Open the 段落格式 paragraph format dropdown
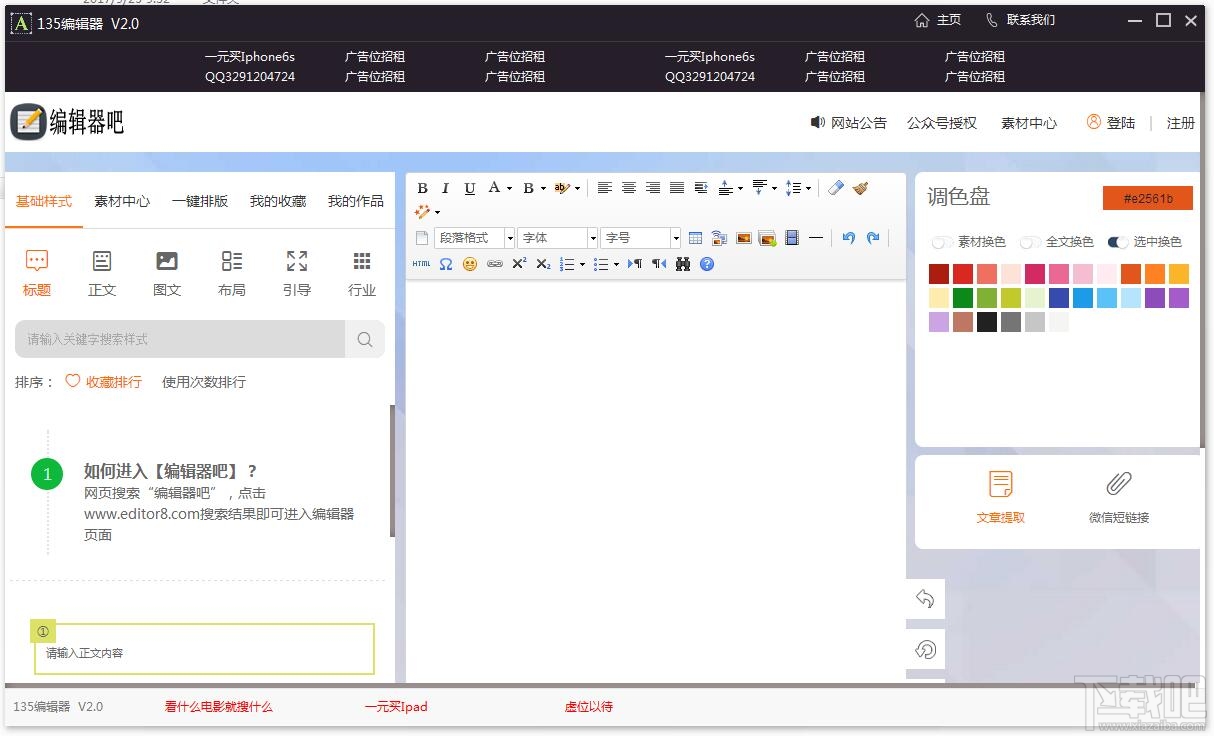Screen dimensions: 1214x736 point(475,238)
